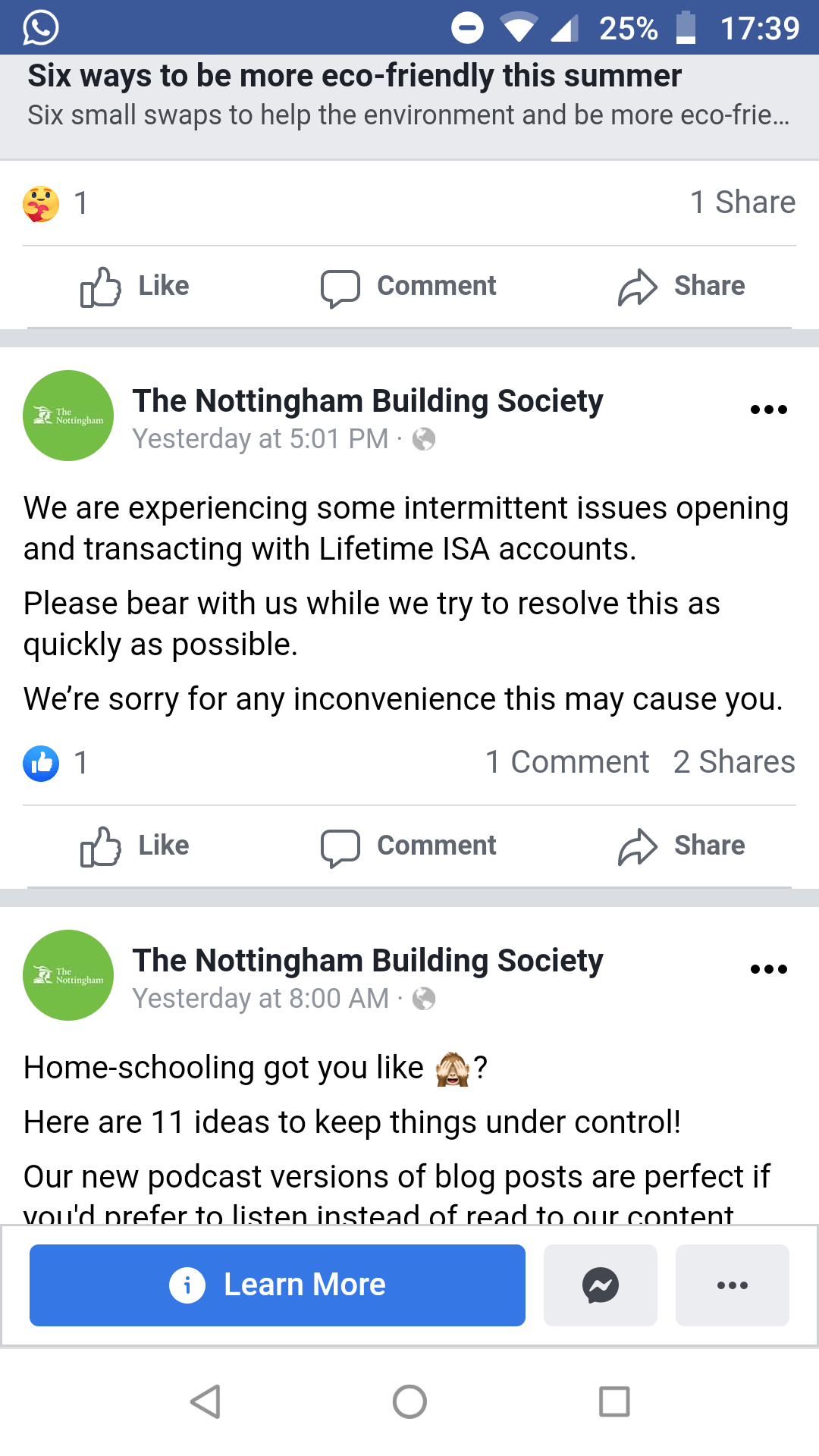Image resolution: width=819 pixels, height=1456 pixels.
Task: Like the Lifetime ISA issues post
Action: point(135,846)
